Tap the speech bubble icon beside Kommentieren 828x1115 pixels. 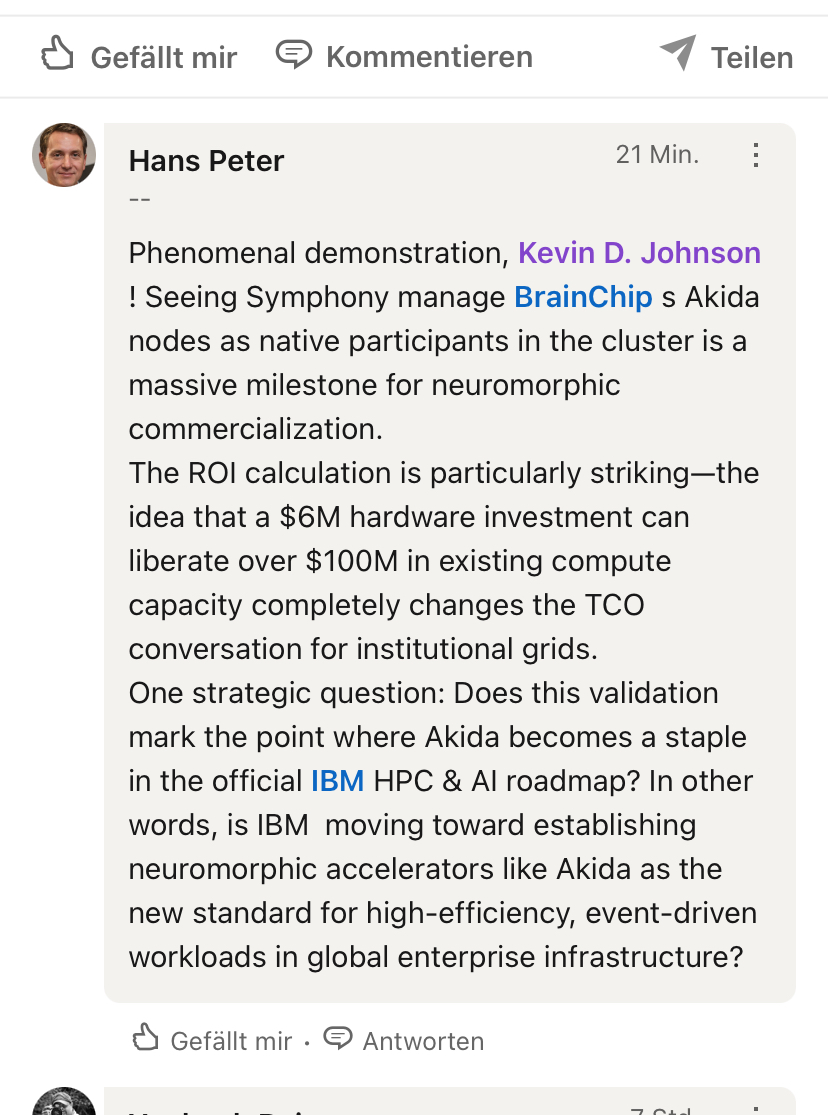293,54
